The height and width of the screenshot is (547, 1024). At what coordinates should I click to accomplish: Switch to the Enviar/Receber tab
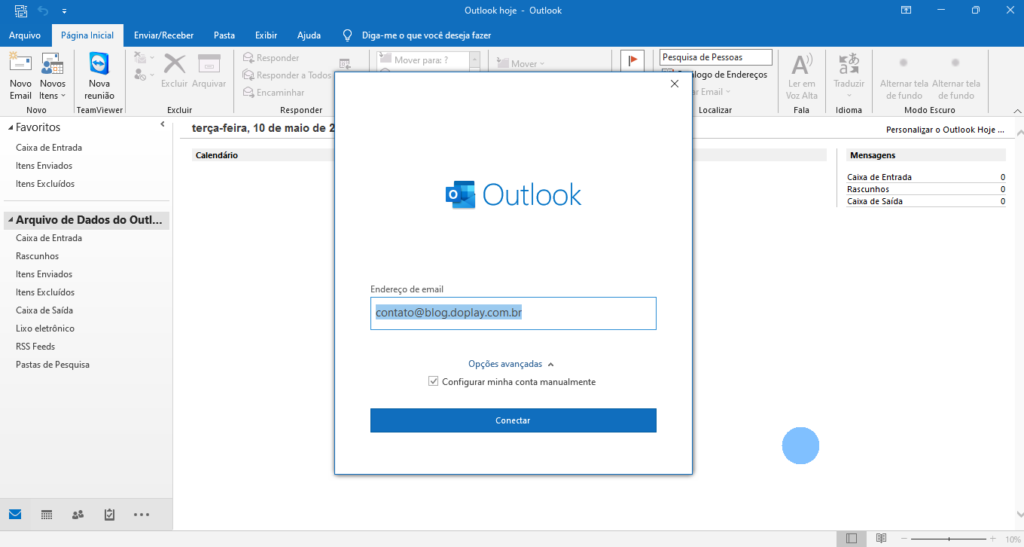(x=163, y=35)
